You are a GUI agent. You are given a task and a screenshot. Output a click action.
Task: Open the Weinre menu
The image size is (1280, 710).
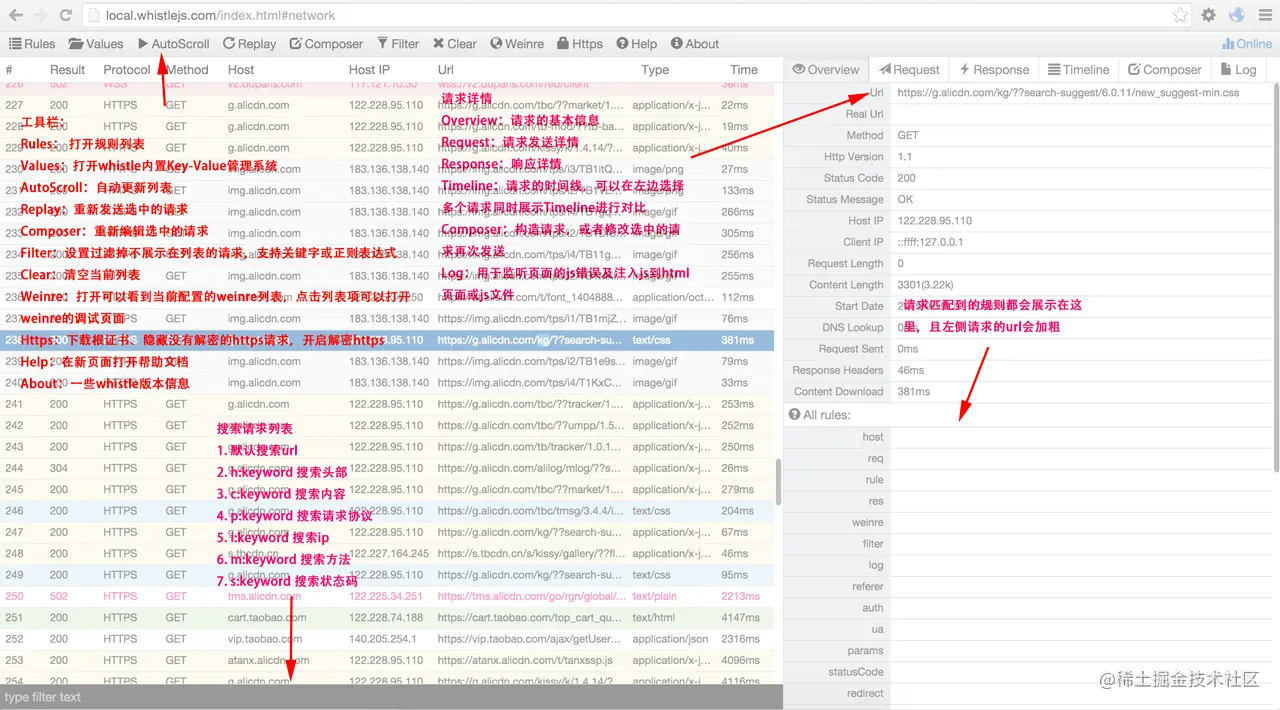point(517,44)
